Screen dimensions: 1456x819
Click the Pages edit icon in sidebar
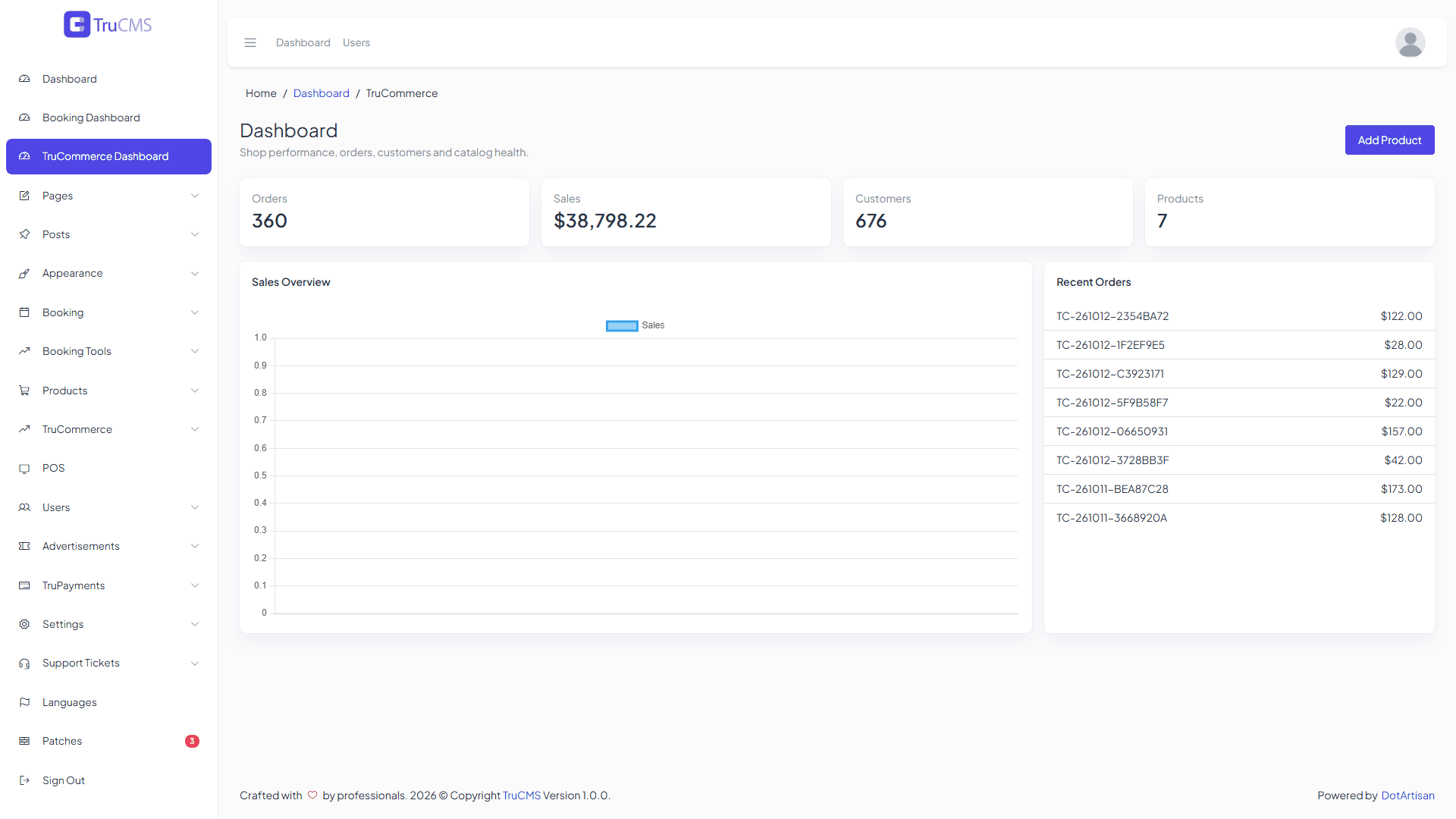click(x=24, y=196)
